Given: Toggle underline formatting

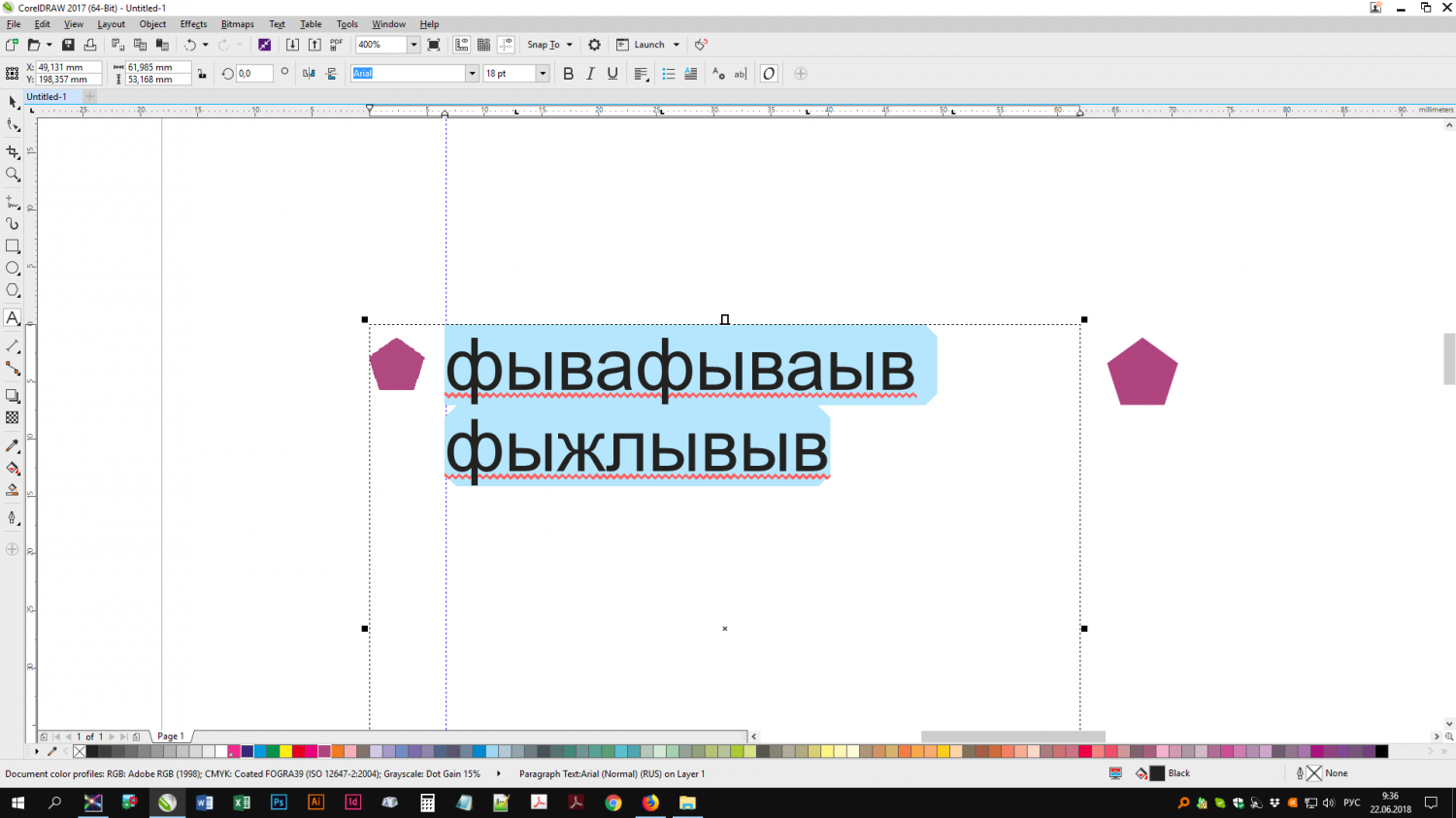Looking at the screenshot, I should point(612,73).
